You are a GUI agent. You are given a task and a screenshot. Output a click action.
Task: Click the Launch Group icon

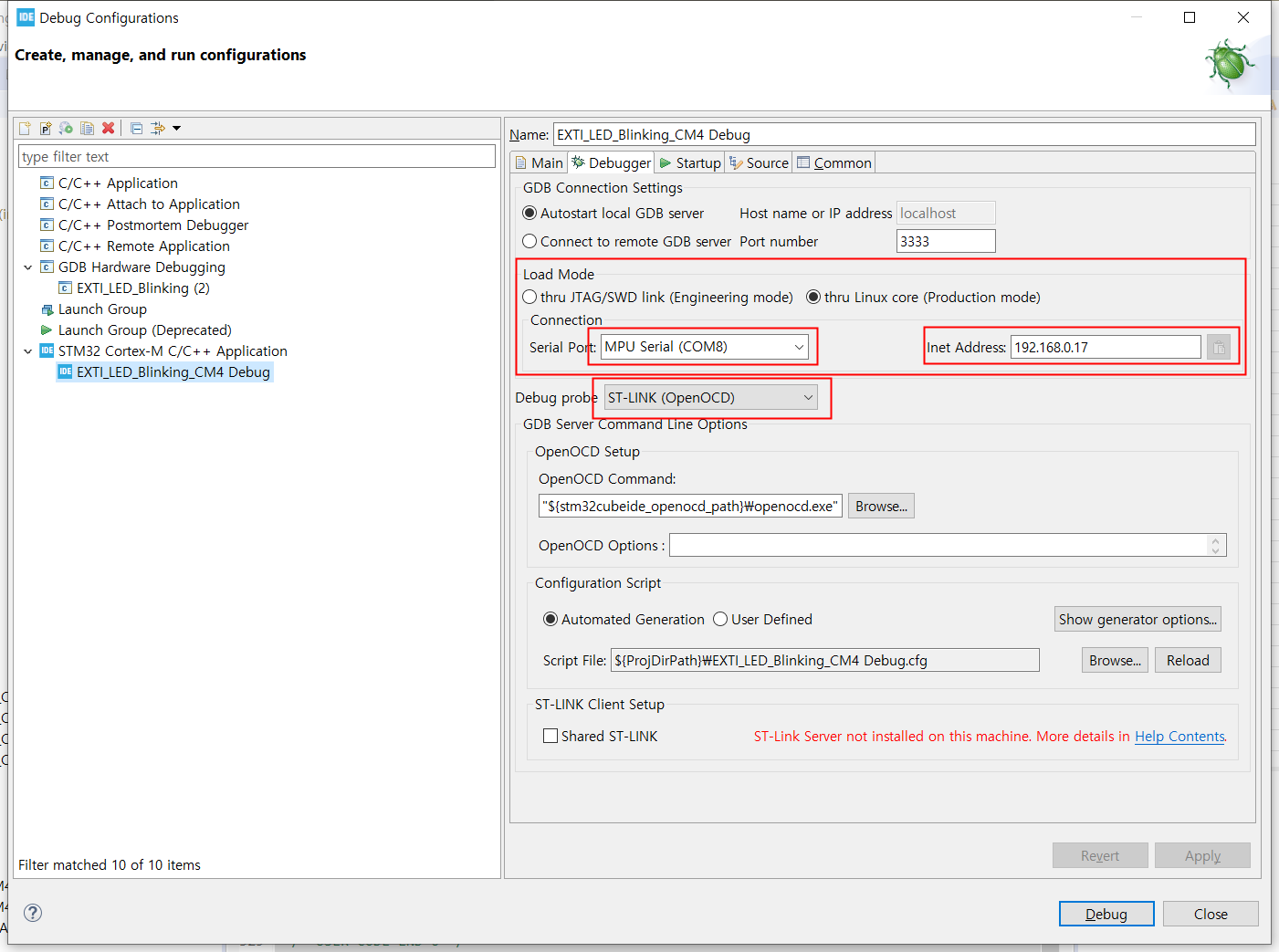click(x=47, y=309)
